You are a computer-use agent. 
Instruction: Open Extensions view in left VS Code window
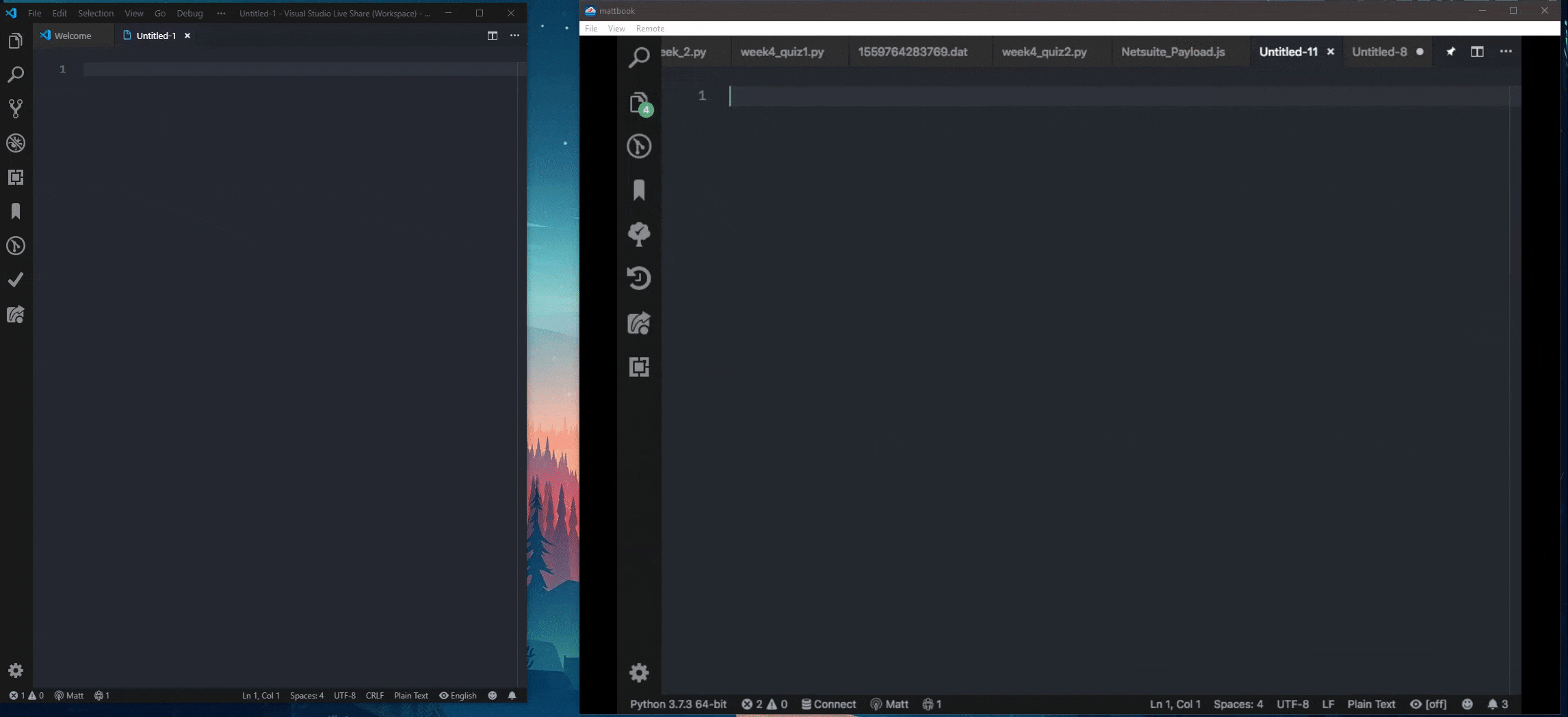(15, 177)
